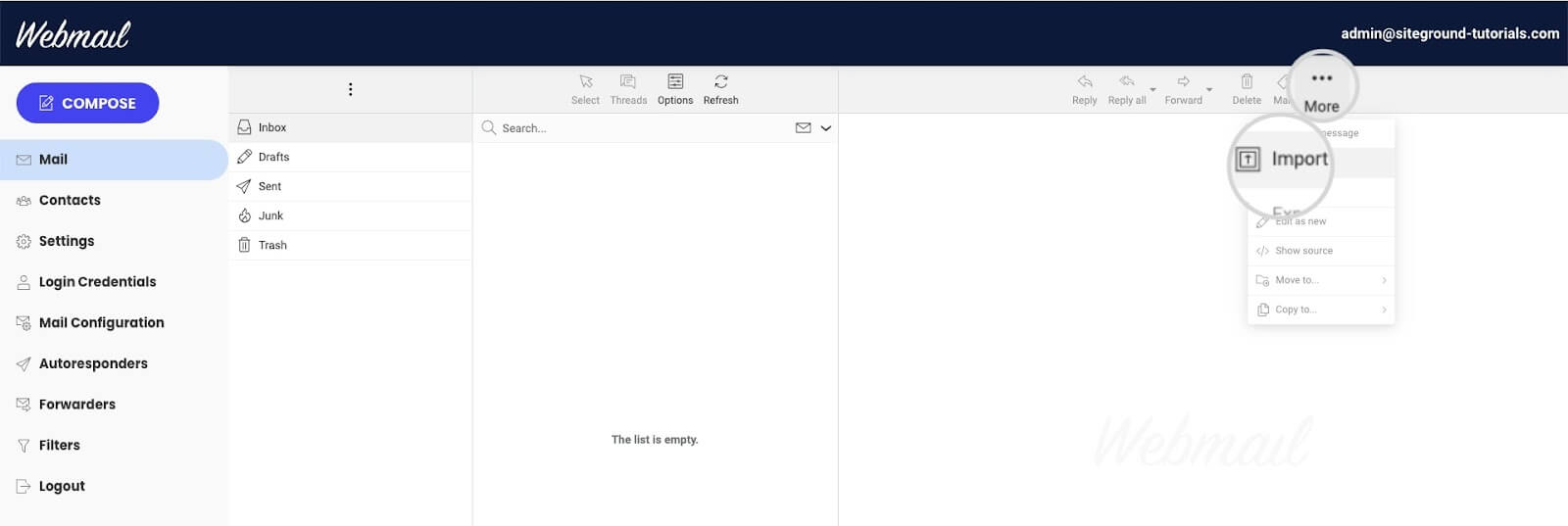Click the Mail envelope icon in sidebar

pyautogui.click(x=24, y=160)
